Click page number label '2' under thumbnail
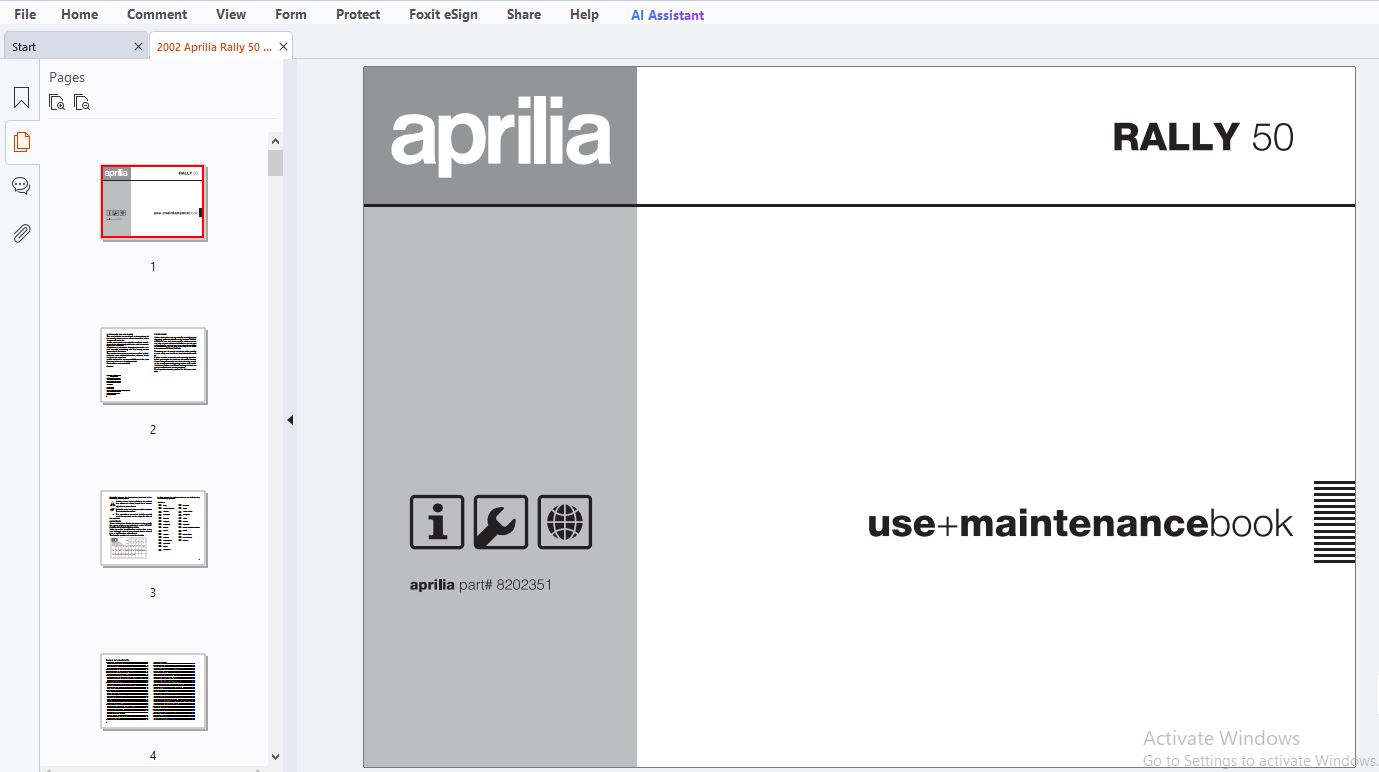1379x772 pixels. click(x=153, y=430)
